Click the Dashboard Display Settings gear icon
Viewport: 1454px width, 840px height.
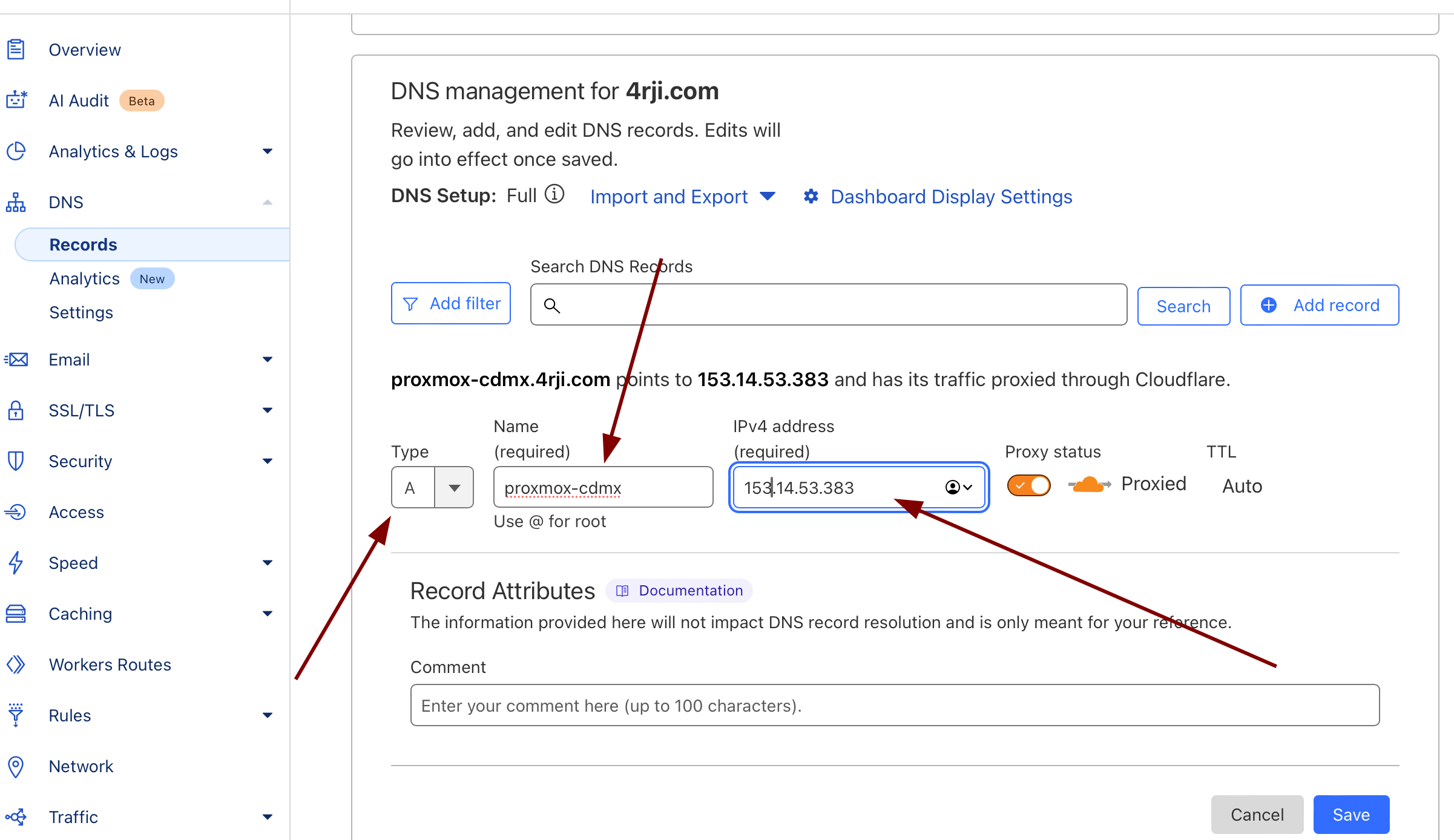click(811, 196)
